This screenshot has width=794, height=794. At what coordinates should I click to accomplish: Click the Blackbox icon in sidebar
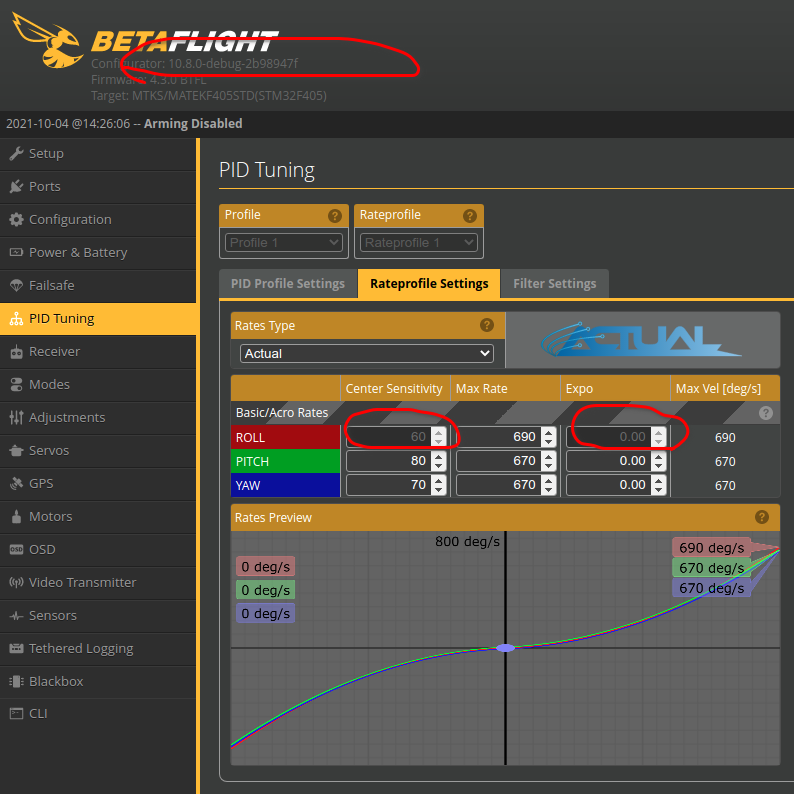pyautogui.click(x=16, y=682)
